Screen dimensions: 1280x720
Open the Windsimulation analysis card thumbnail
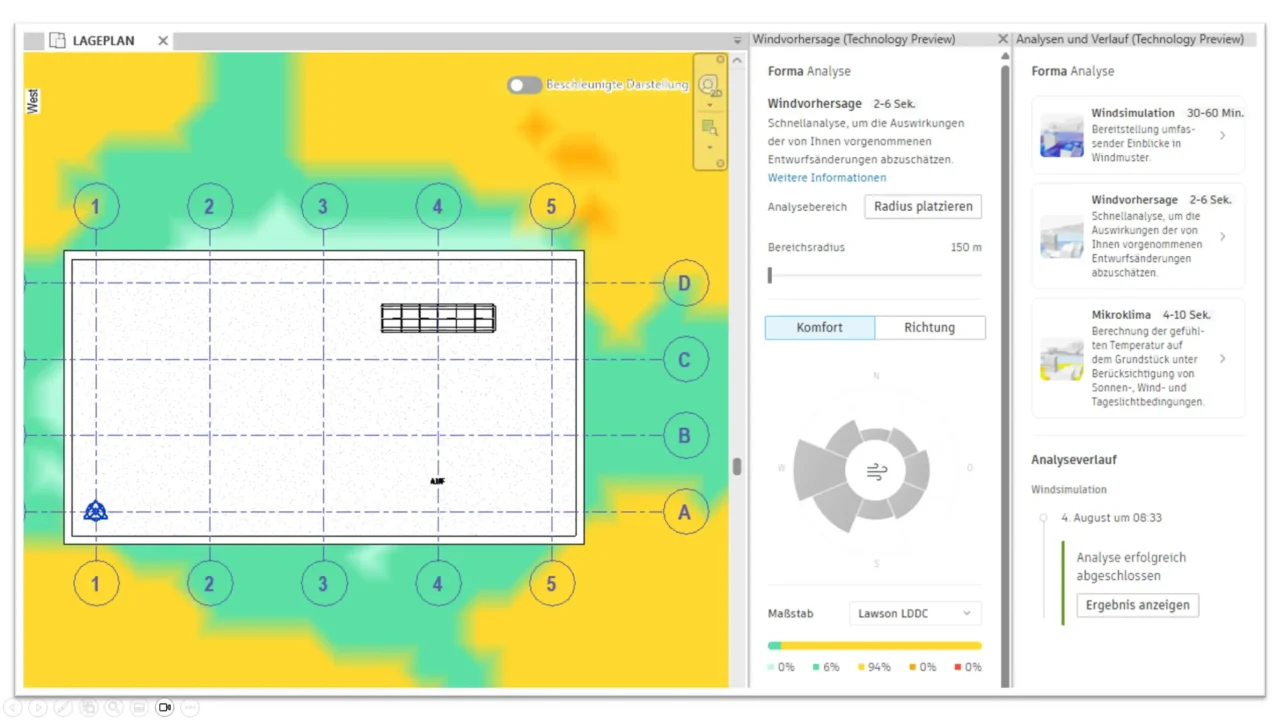[1061, 135]
